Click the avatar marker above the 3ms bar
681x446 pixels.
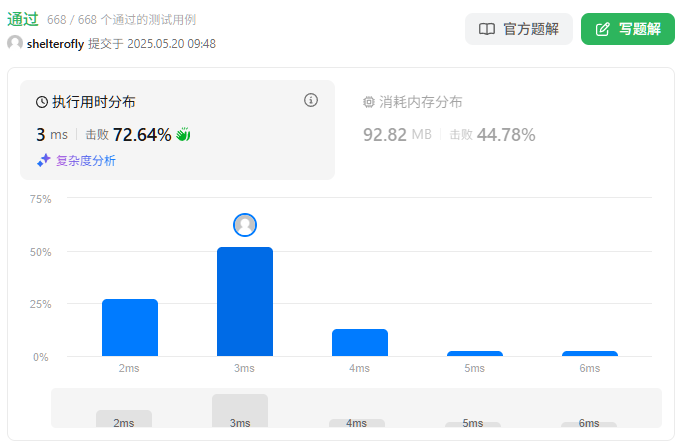tap(245, 225)
